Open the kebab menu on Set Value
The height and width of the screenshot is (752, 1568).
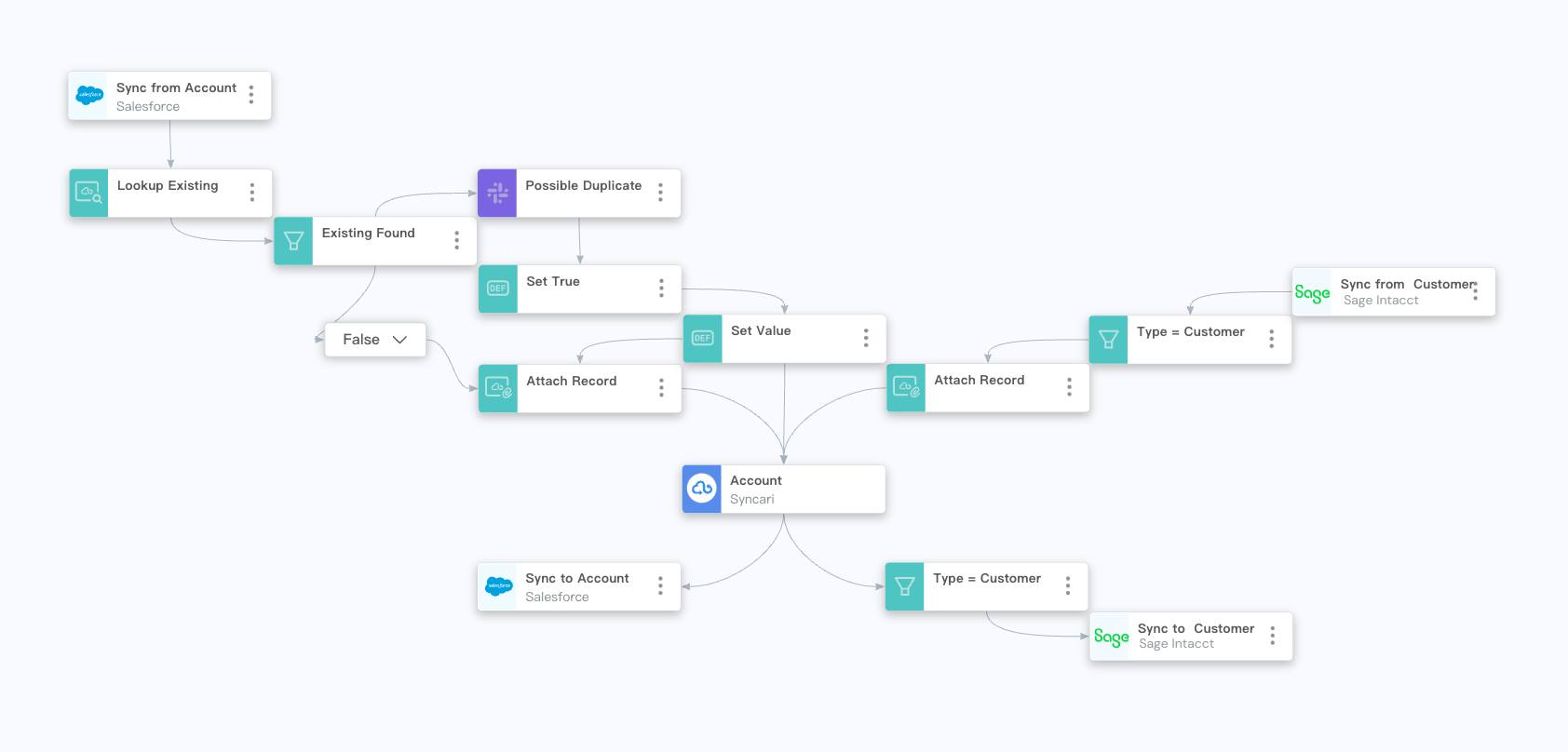pyautogui.click(x=866, y=338)
